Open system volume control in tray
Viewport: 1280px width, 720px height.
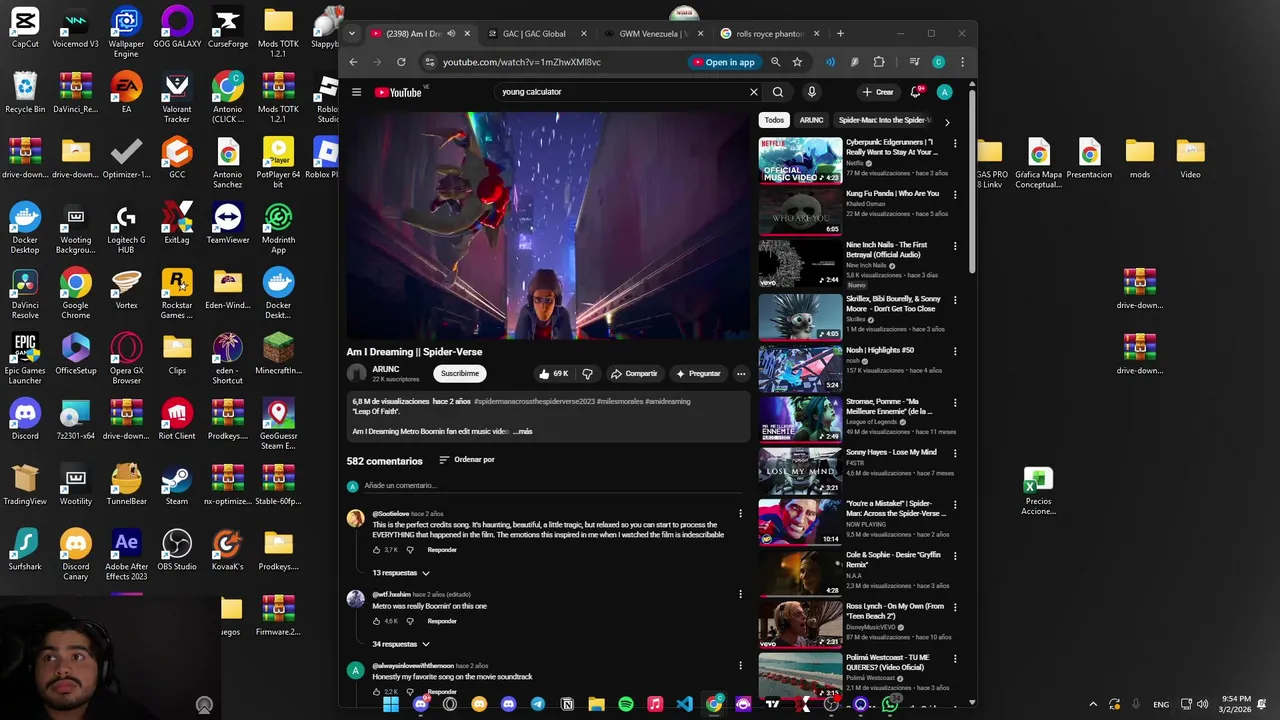pyautogui.click(x=1202, y=704)
